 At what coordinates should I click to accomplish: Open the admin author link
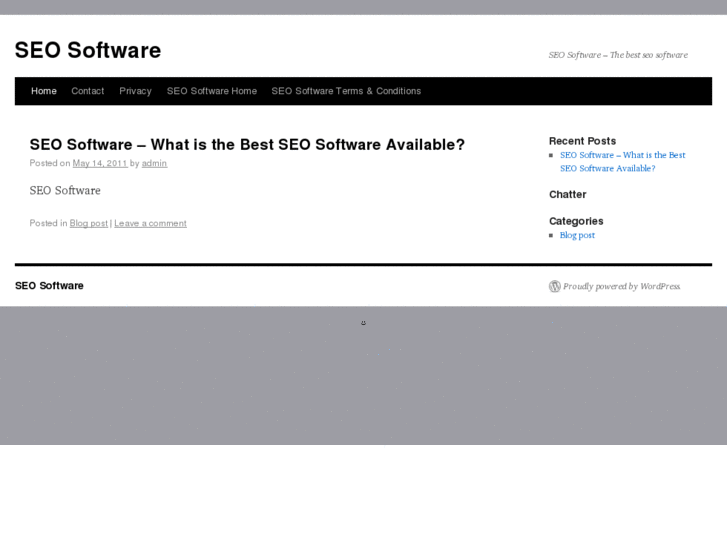point(154,163)
